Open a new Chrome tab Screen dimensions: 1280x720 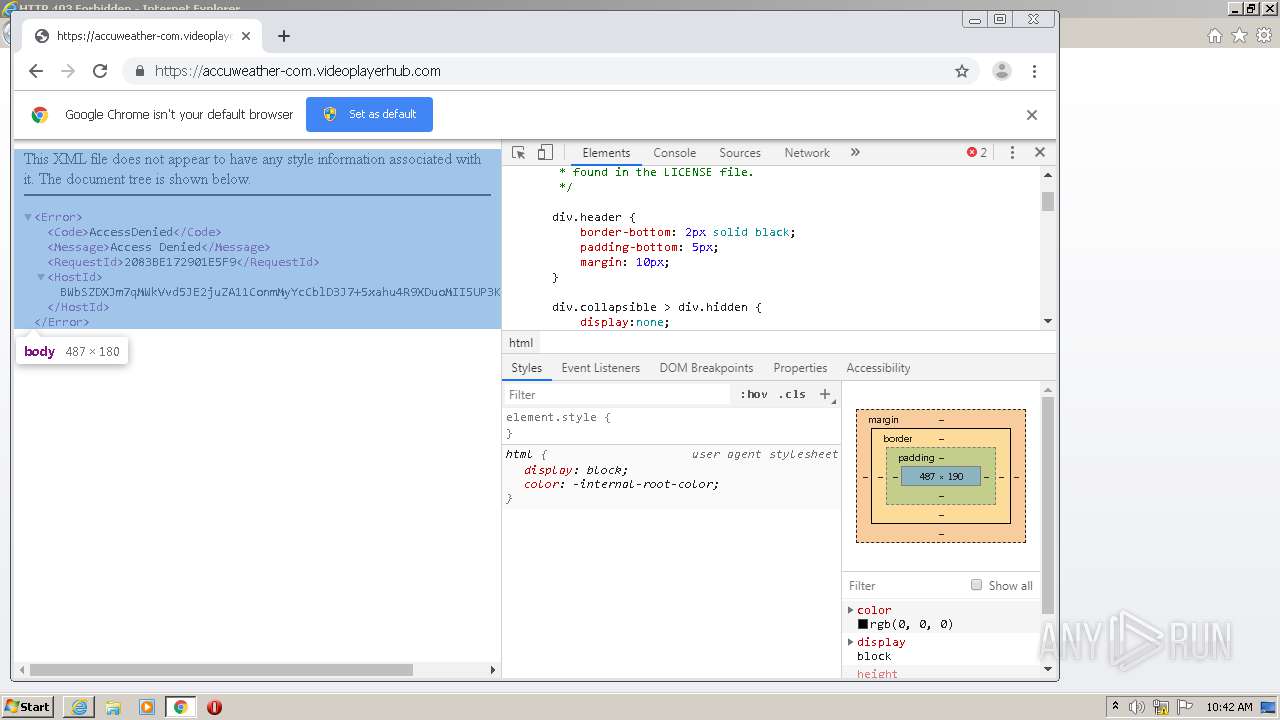coord(284,36)
